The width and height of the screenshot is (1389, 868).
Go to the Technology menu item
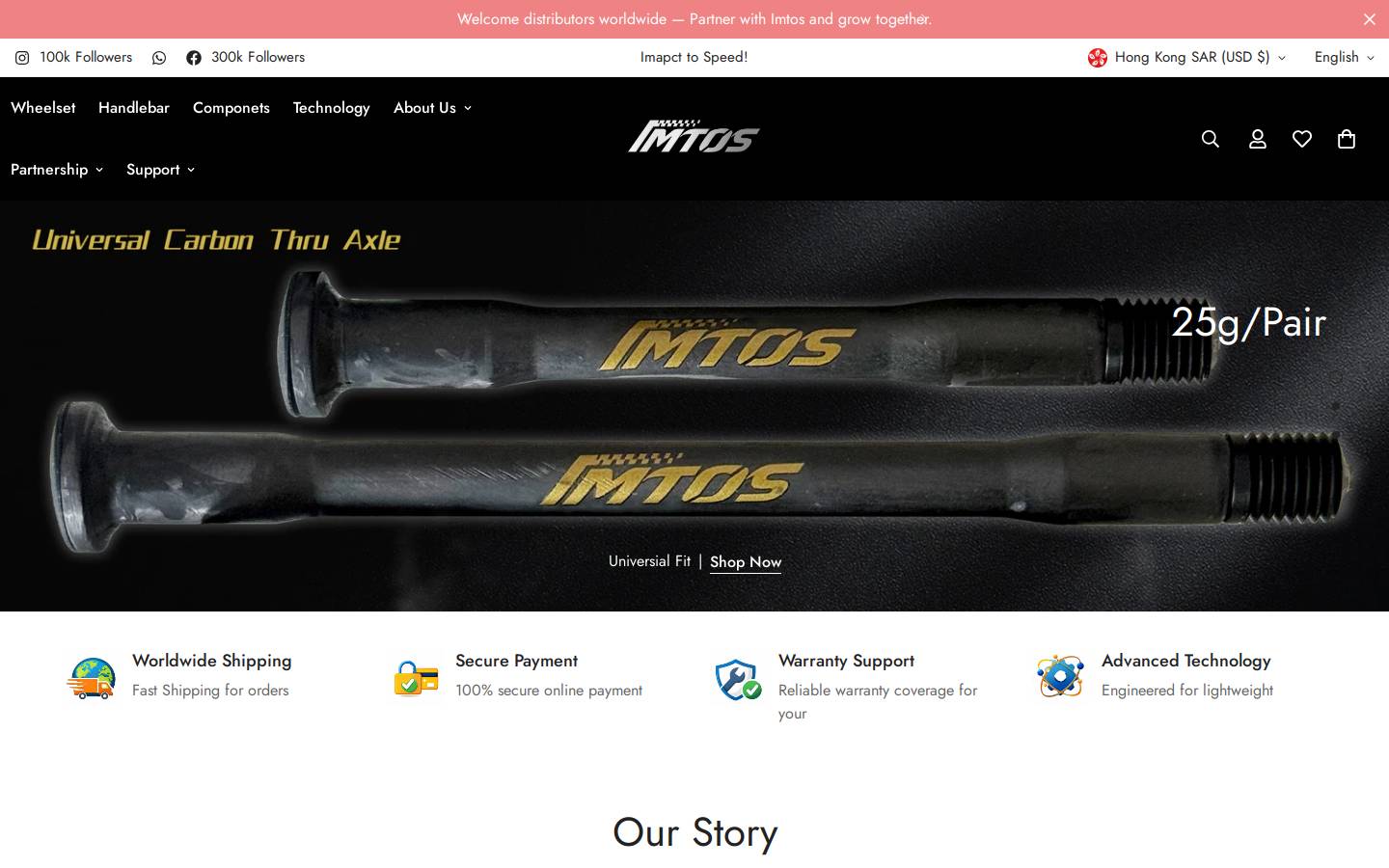[x=331, y=108]
